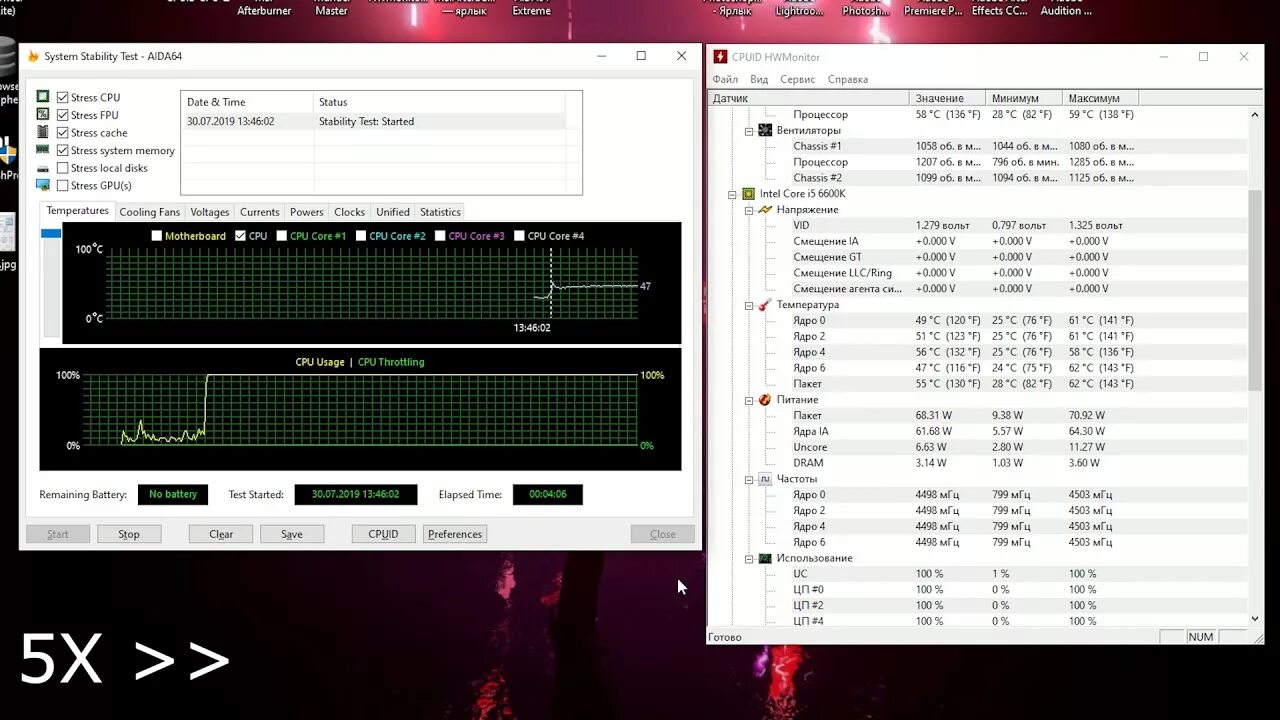
Task: Enable CPU Core #1 graph checkbox
Action: (282, 236)
